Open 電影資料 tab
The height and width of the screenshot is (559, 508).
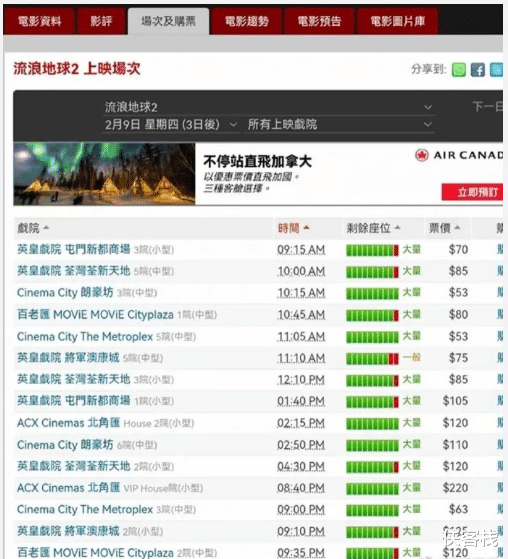(x=39, y=21)
